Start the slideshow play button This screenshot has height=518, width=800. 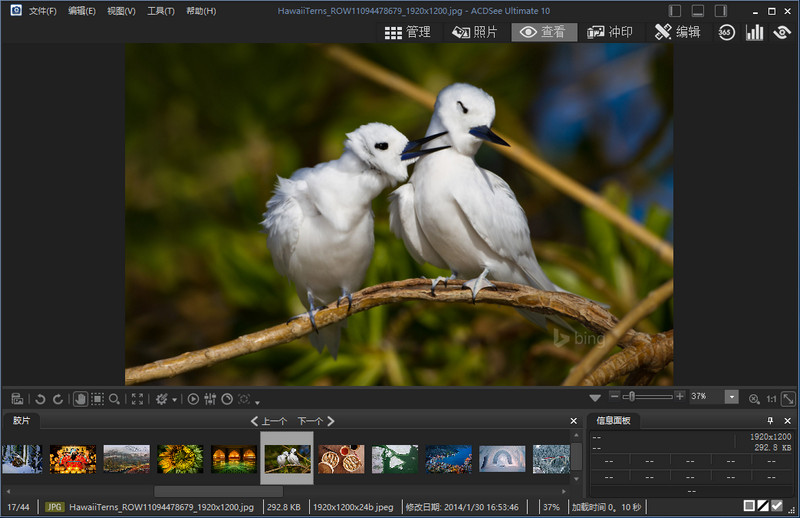pyautogui.click(x=193, y=398)
